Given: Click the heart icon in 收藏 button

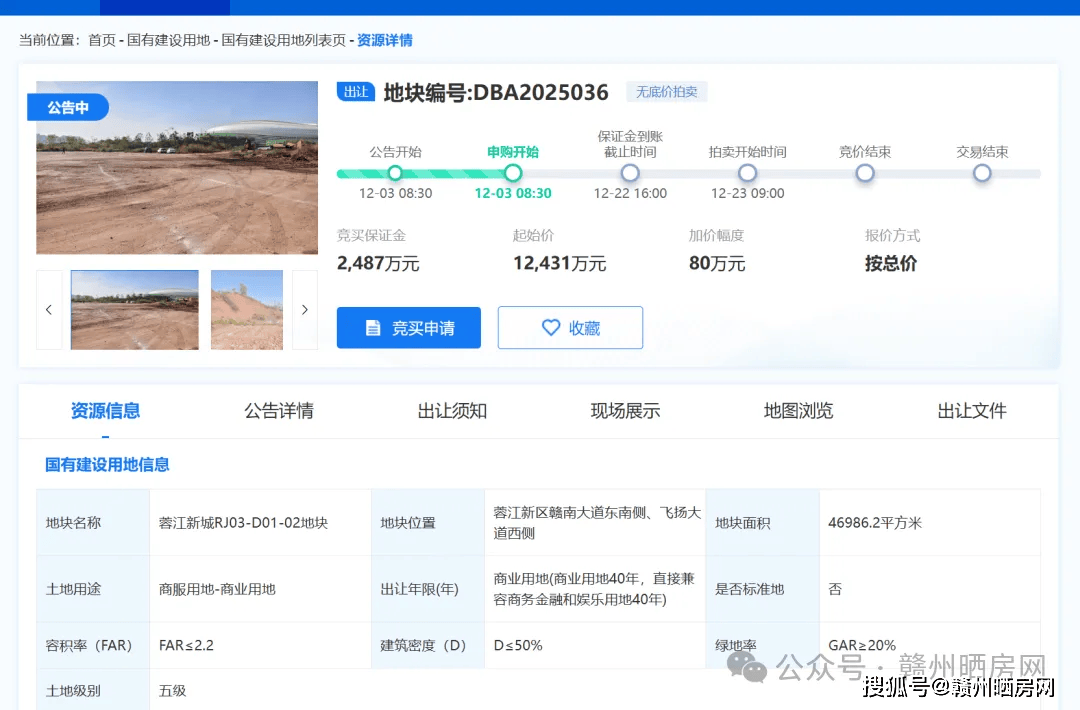Looking at the screenshot, I should tap(550, 328).
